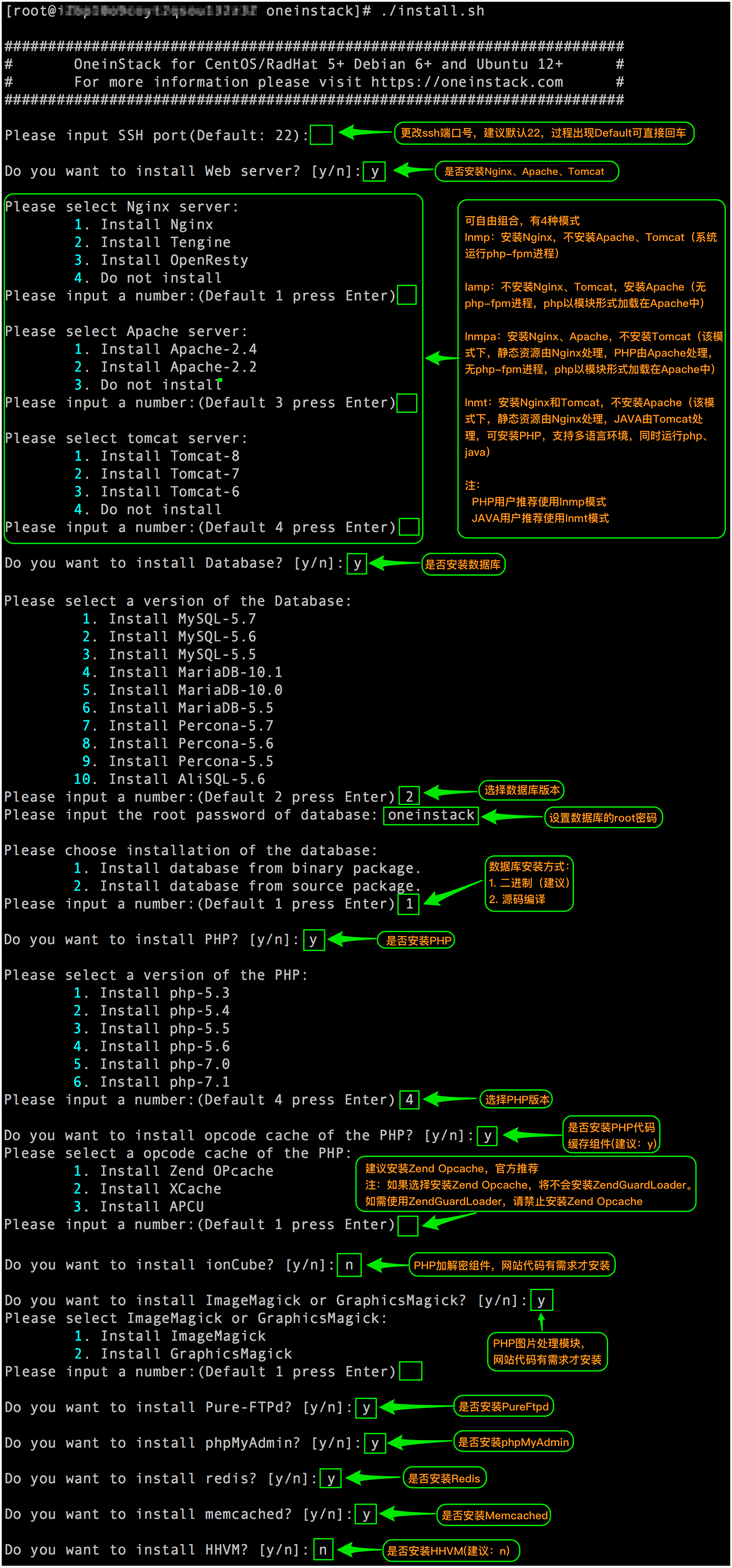Select the '1. Install ImageMagick' line
Viewport: 732px width, 1568px height.
click(170, 1336)
